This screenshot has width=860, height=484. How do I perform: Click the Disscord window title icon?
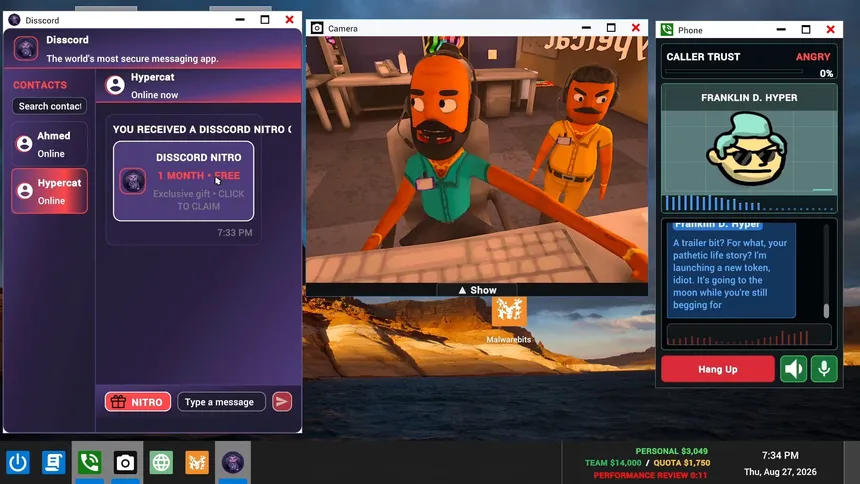tap(14, 20)
